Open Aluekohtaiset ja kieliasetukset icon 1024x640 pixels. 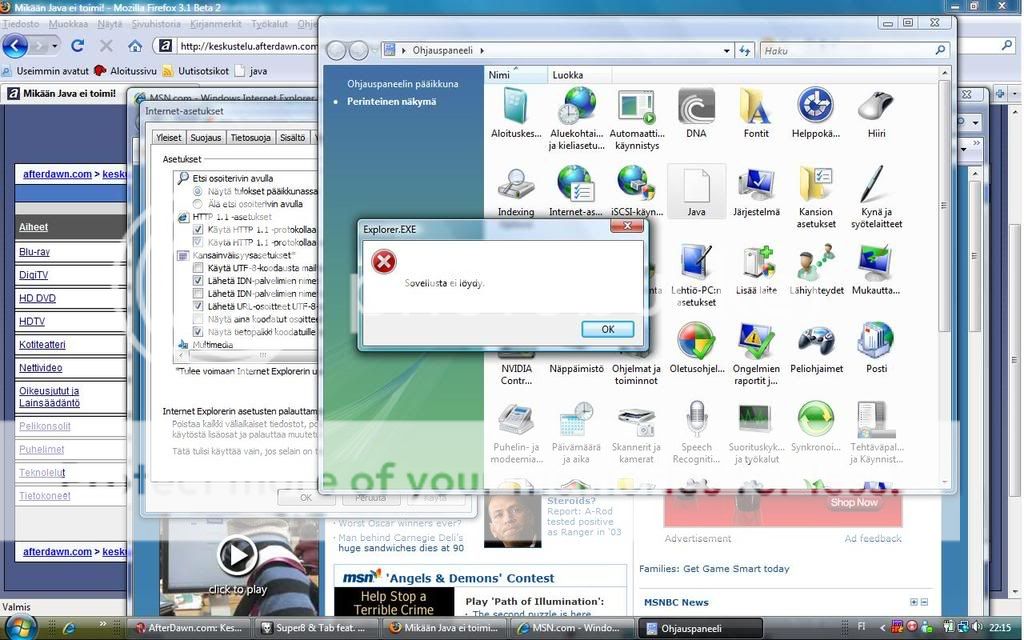[575, 119]
